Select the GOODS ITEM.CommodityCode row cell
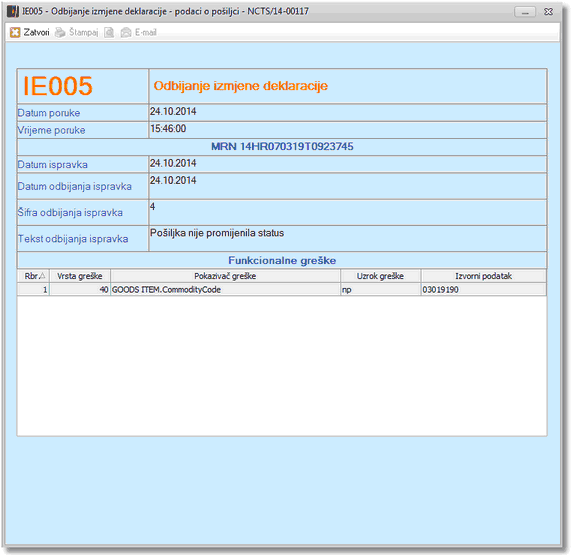The width and height of the screenshot is (573, 558). click(x=225, y=289)
